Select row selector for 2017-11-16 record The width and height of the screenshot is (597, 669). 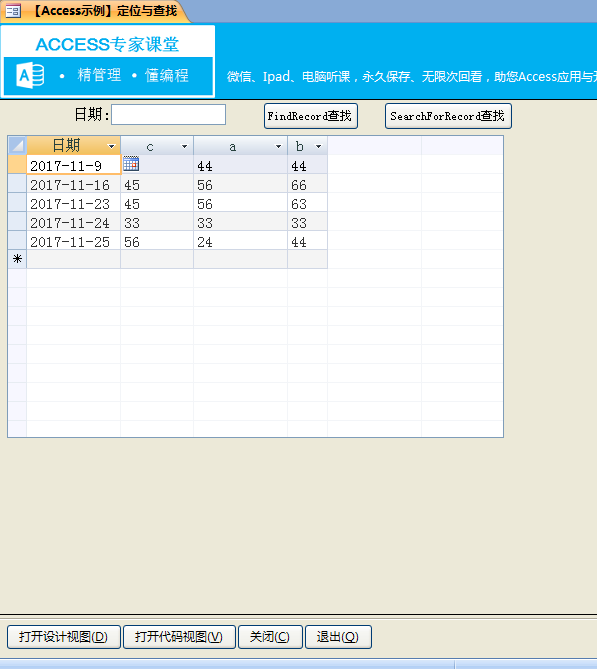pyautogui.click(x=17, y=184)
